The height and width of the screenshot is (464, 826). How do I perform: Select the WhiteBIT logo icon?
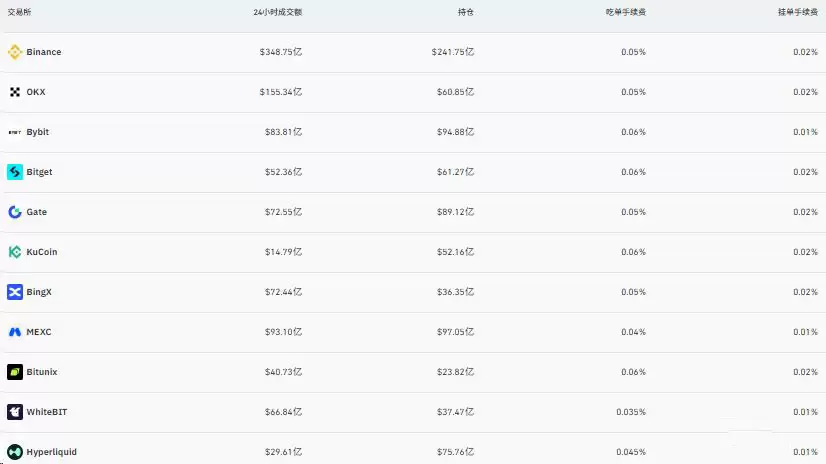[x=15, y=412]
